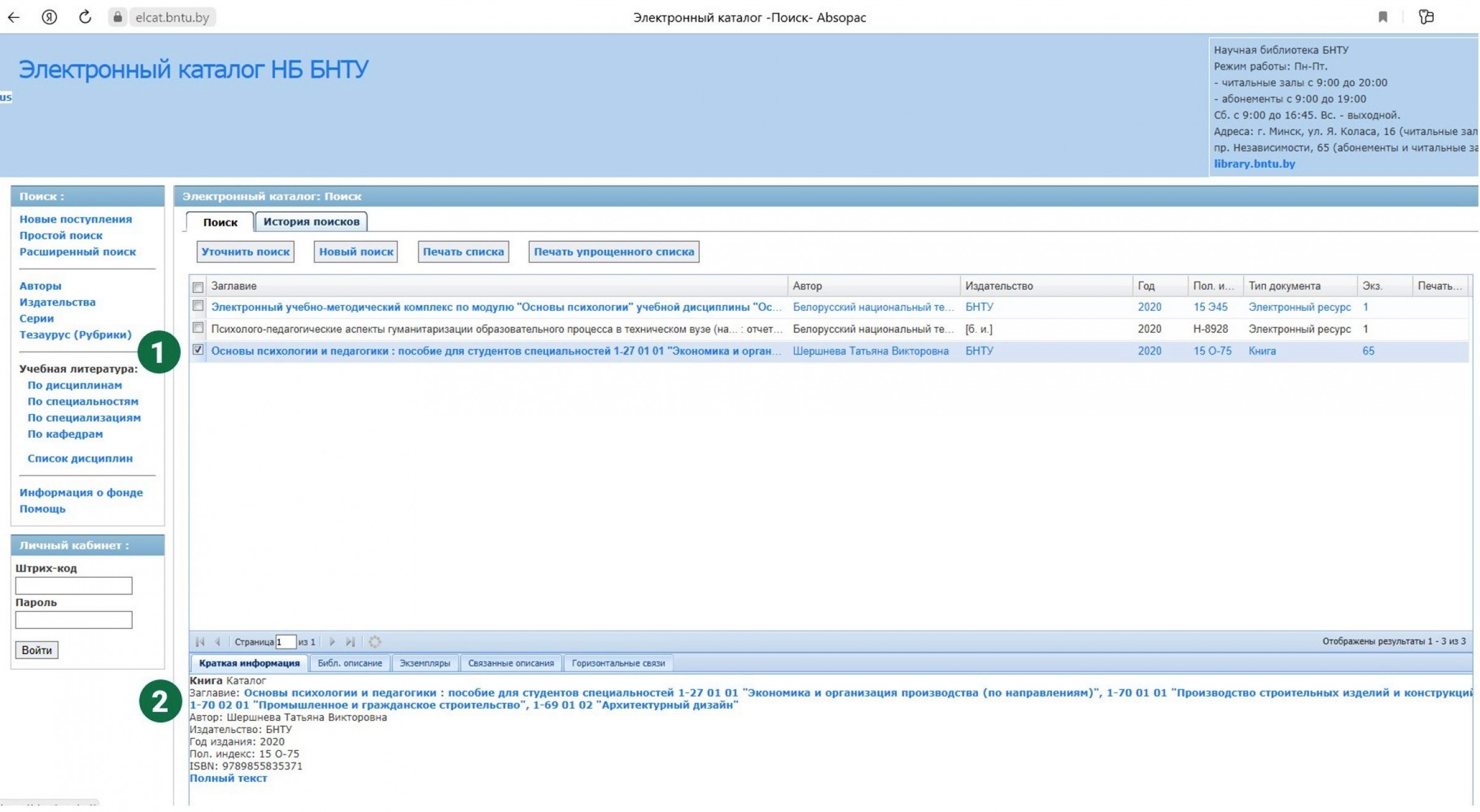Sort the results by the "Год" column header
The height and width of the screenshot is (812, 1480).
tap(1146, 286)
